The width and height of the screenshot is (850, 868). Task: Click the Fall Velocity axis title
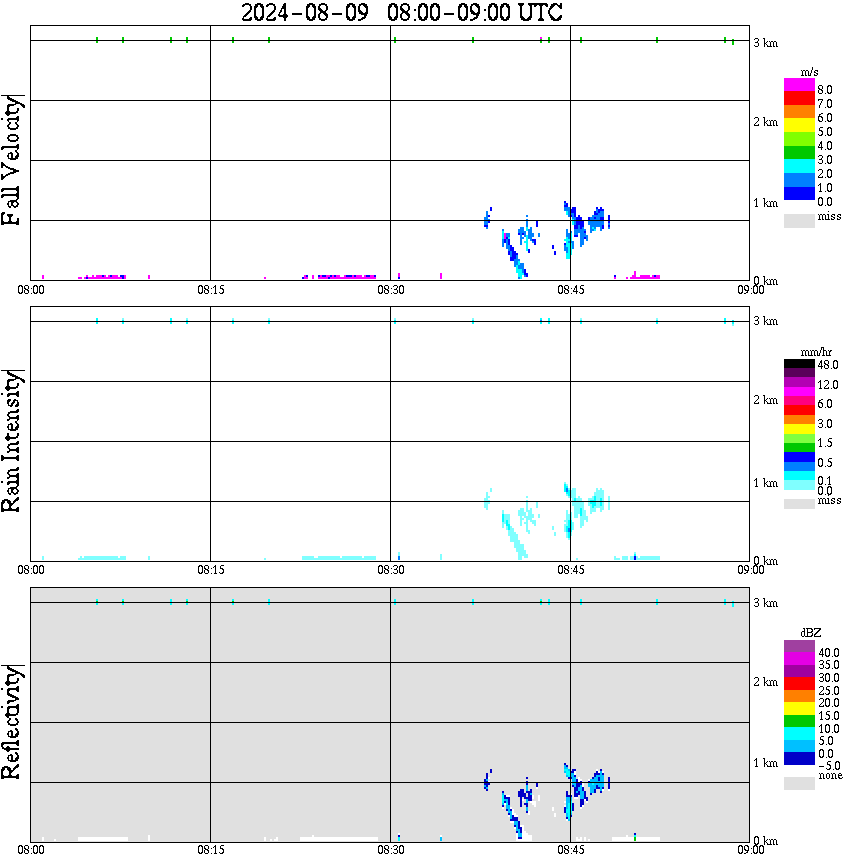point(11,160)
